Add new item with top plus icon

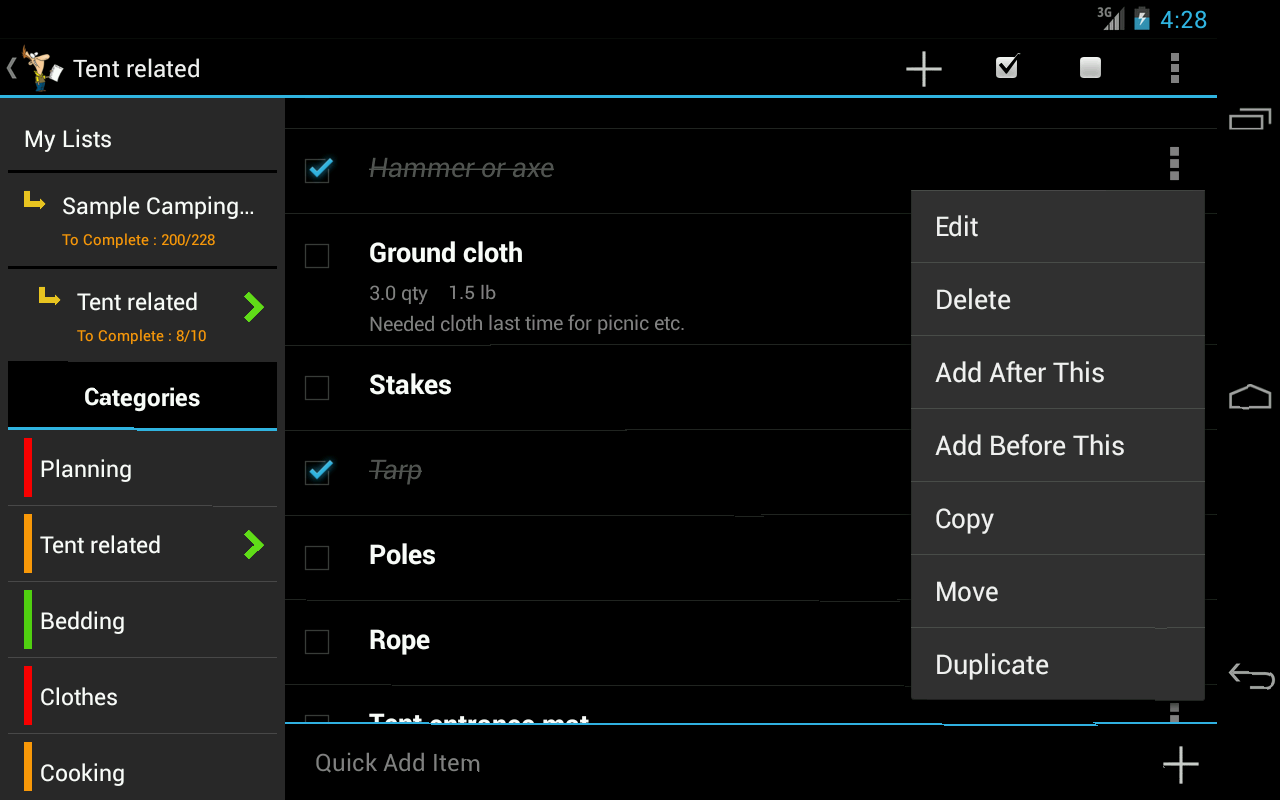pos(923,68)
